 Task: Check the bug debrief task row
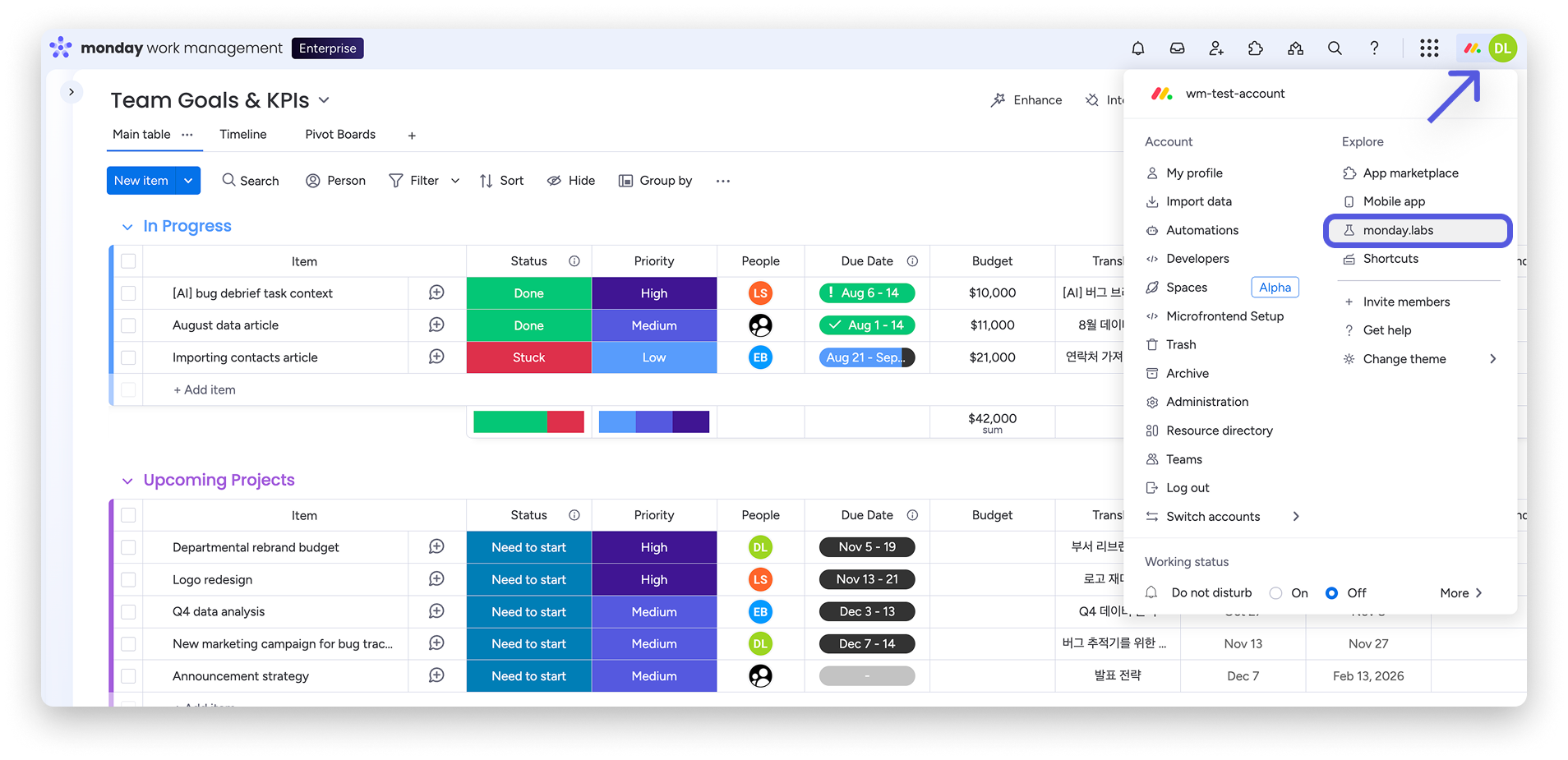pyautogui.click(x=128, y=293)
